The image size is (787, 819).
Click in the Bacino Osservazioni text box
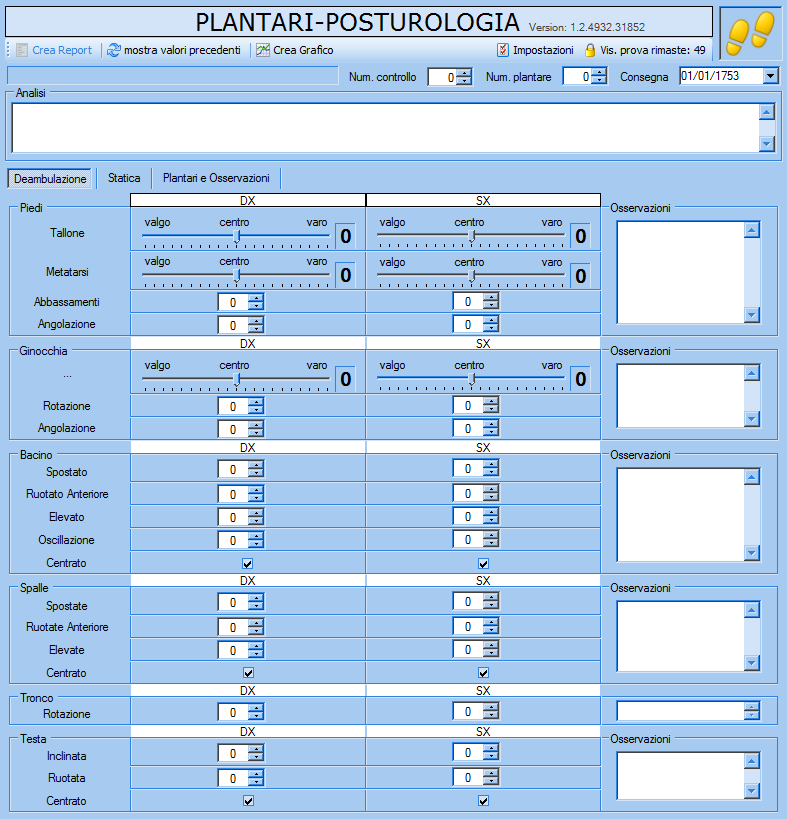(x=680, y=514)
